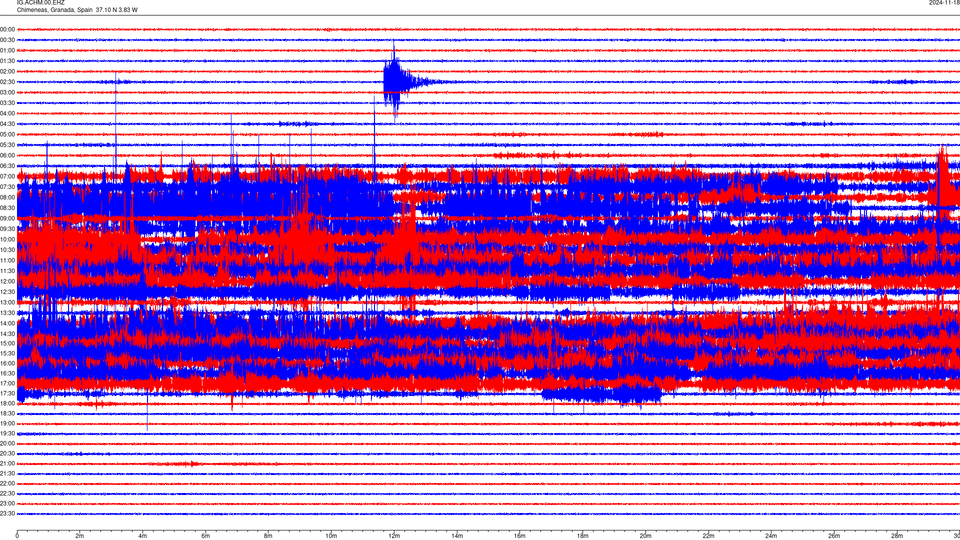The width and height of the screenshot is (960, 540).
Task: Click the 20:30 time label
Action: [7, 454]
